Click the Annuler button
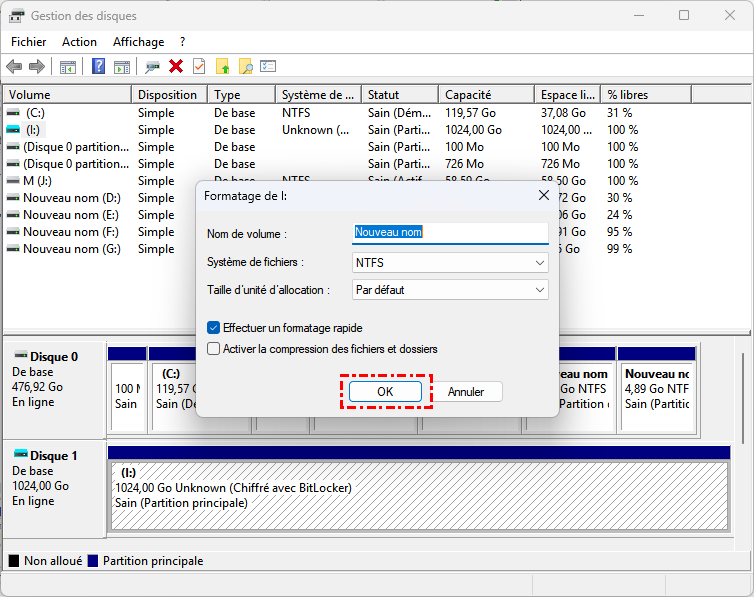 pos(466,392)
